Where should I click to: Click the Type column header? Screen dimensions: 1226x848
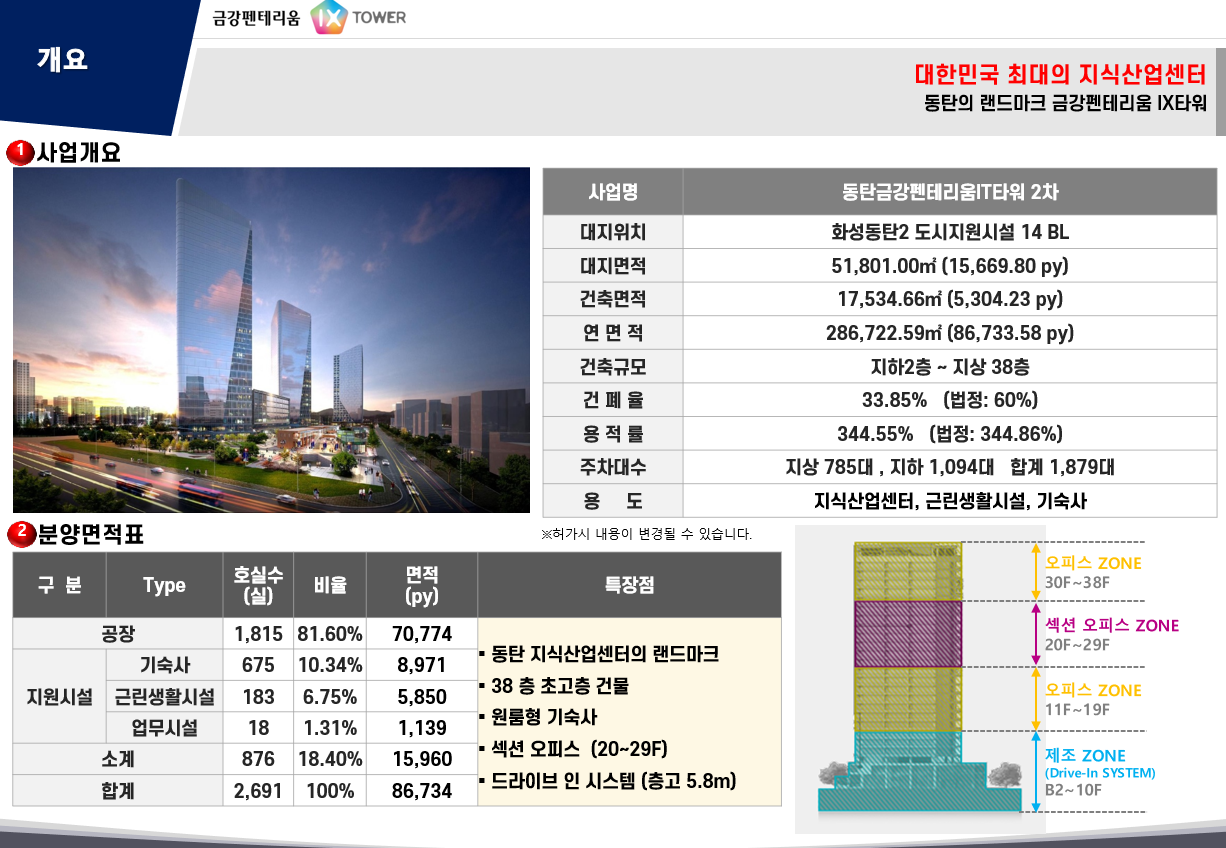click(x=164, y=585)
